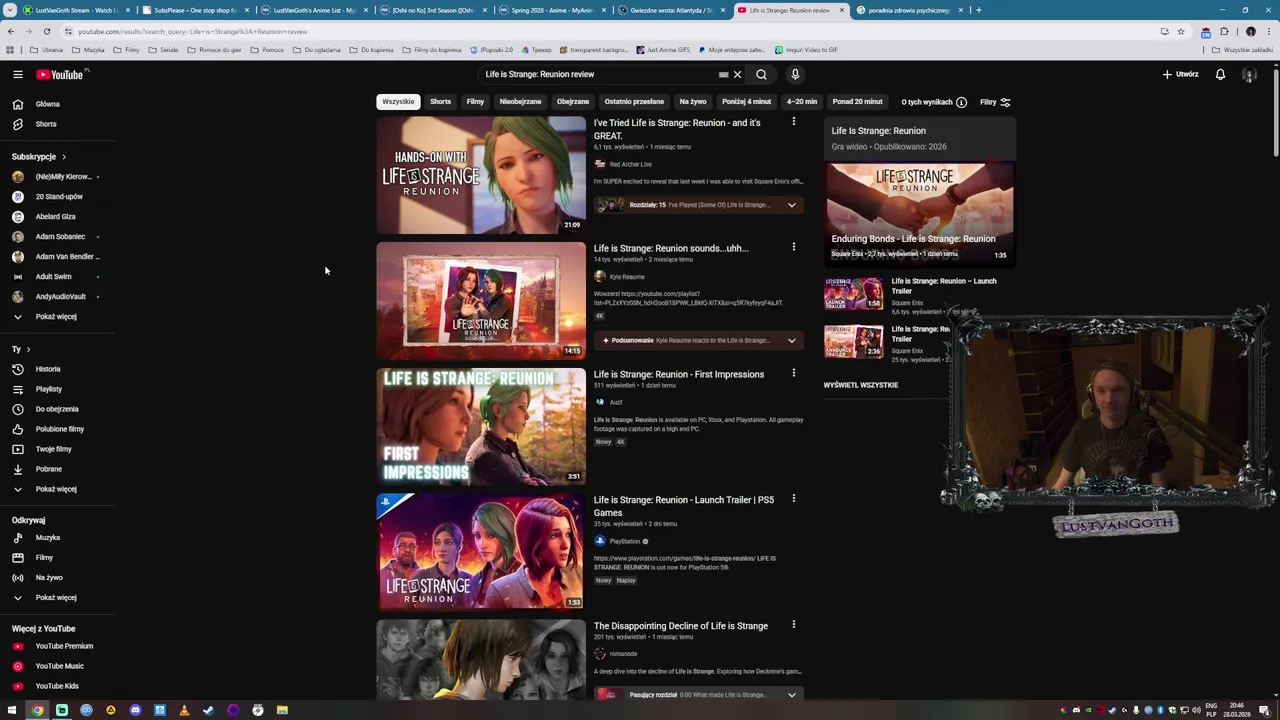Image resolution: width=1280 pixels, height=720 pixels.
Task: Click the YouTube logo
Action: point(60,74)
